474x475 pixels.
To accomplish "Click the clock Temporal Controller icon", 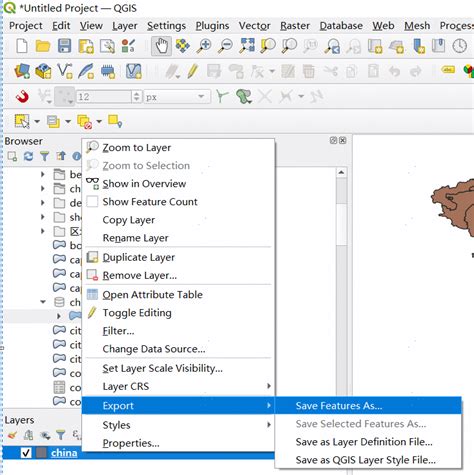I will point(459,46).
